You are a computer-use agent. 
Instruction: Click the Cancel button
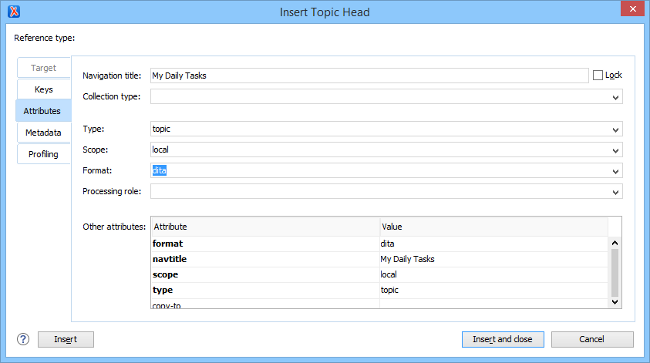coord(592,339)
